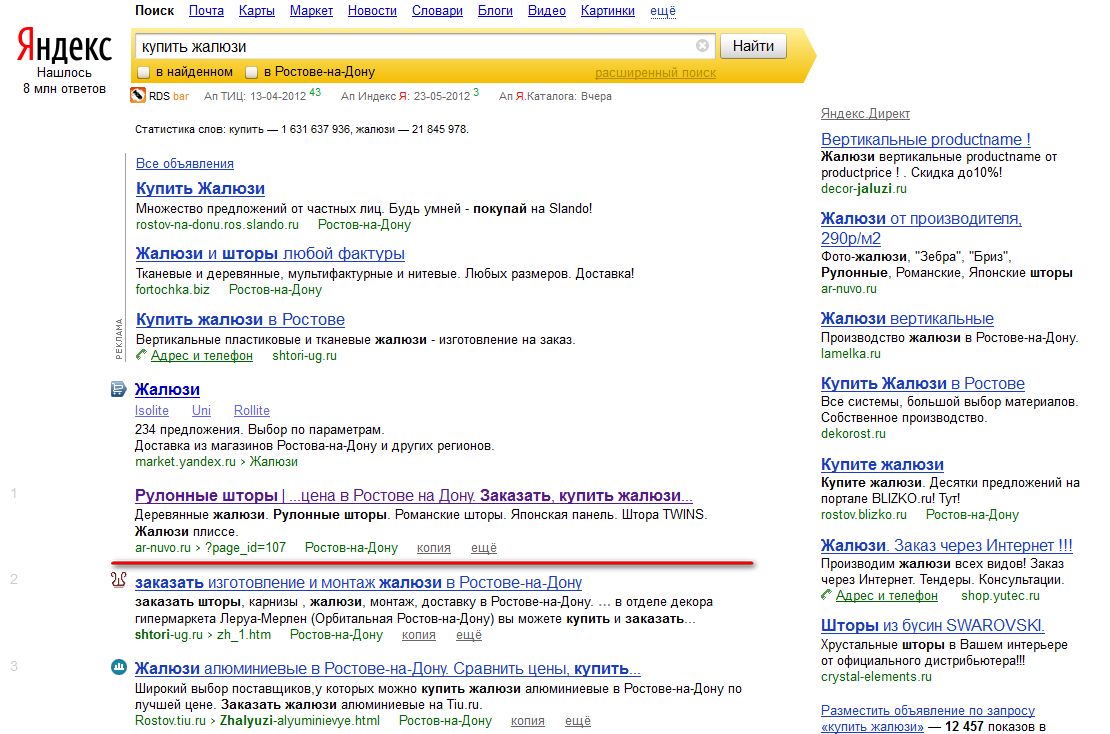Open the 'Все объявления' link
This screenshot has width=1110, height=734.
185,164
